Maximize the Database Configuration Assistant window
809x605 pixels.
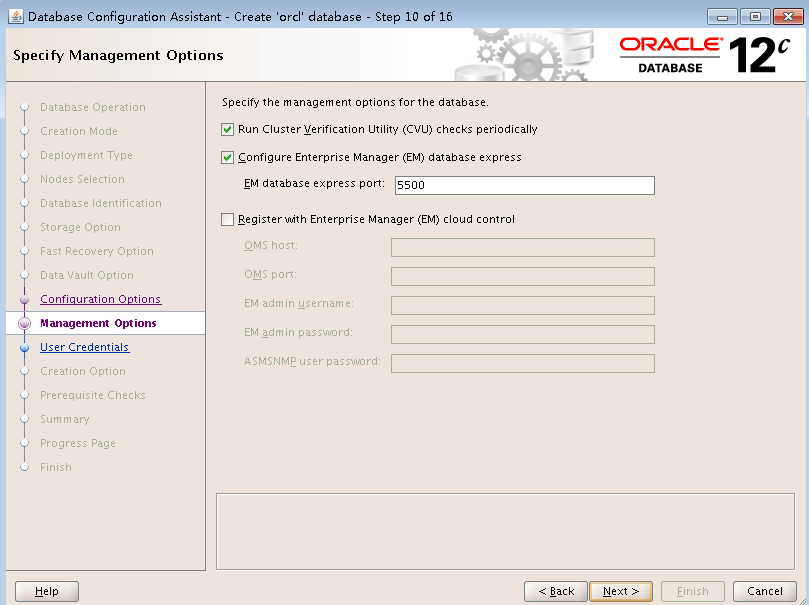coord(752,17)
